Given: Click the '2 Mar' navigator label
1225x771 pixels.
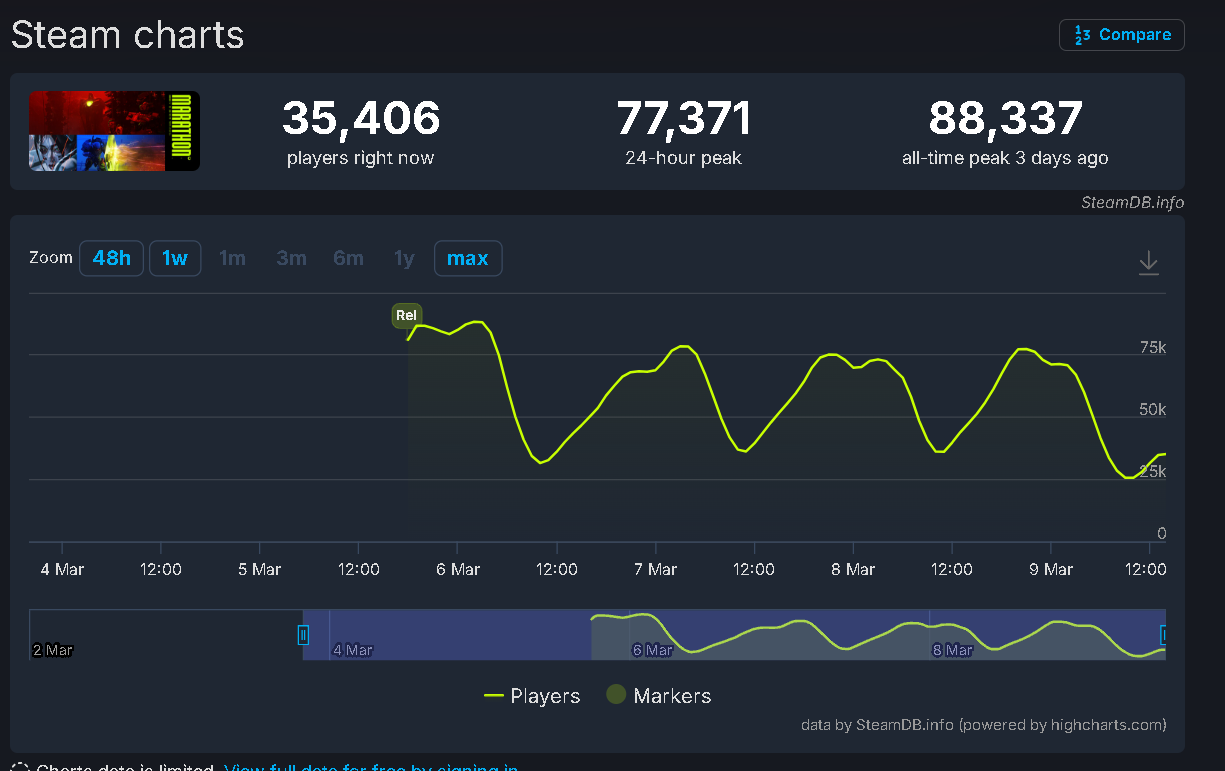Looking at the screenshot, I should [x=53, y=650].
